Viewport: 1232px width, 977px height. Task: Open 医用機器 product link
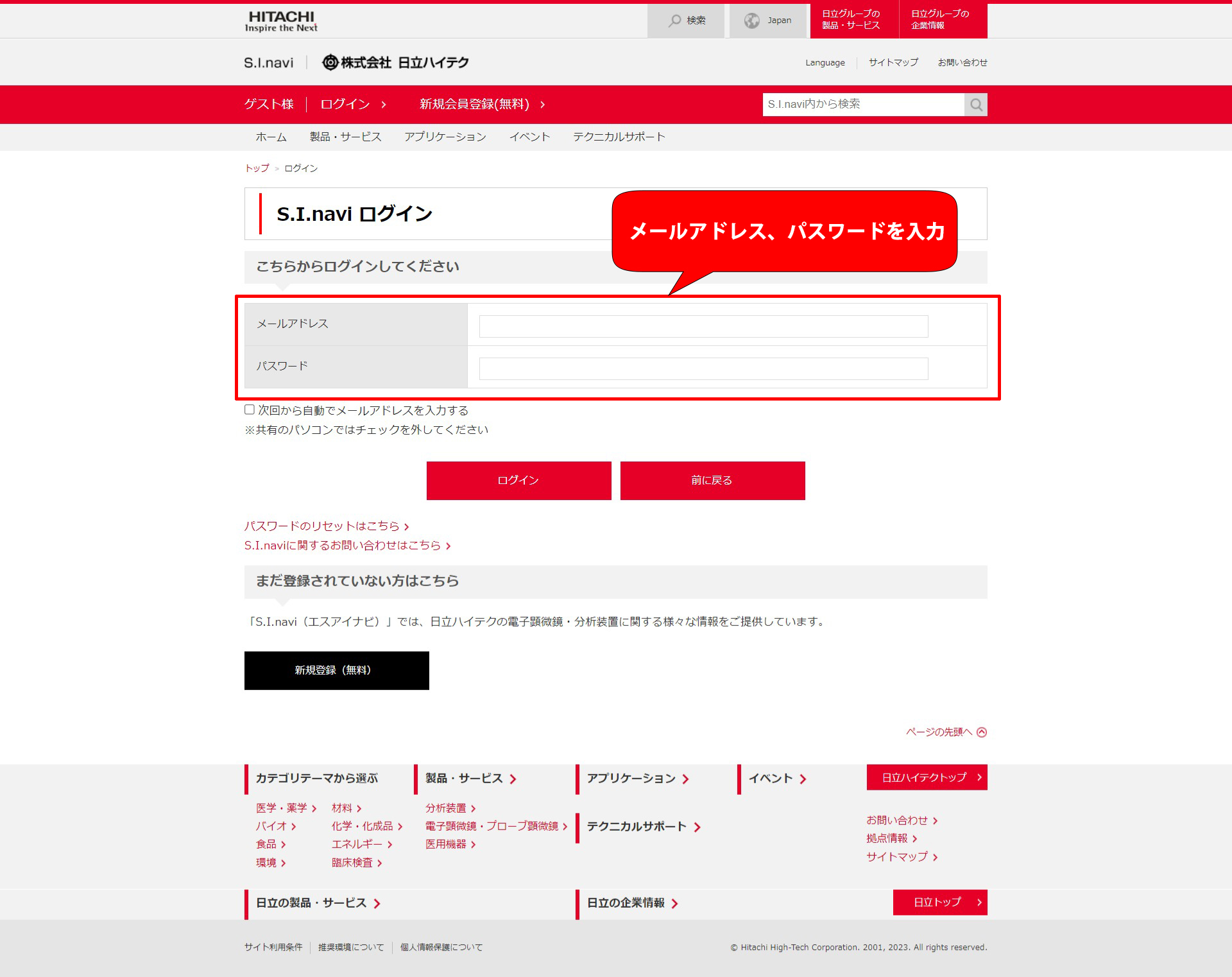[450, 844]
